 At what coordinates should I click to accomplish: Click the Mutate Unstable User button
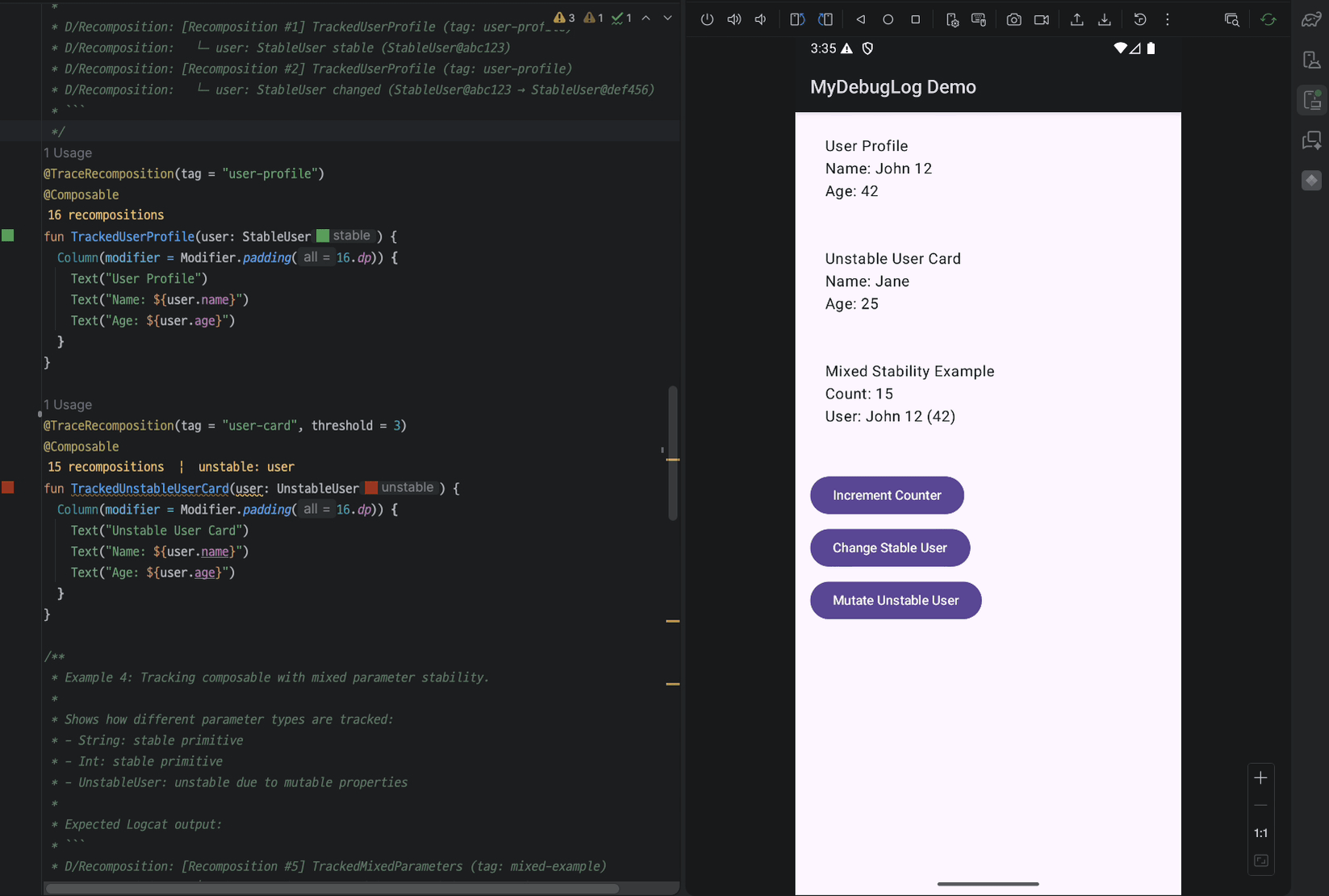click(896, 600)
